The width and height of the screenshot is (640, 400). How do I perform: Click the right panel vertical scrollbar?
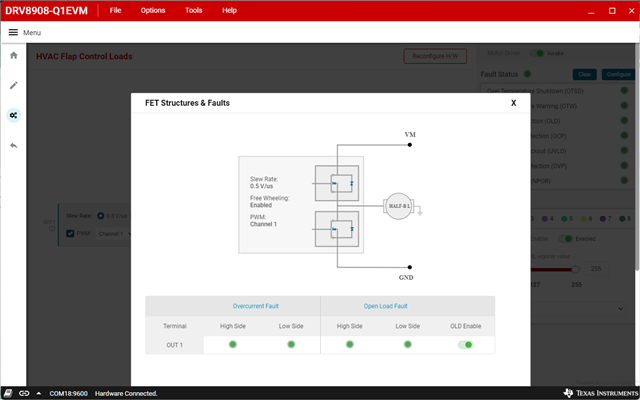tap(637, 155)
